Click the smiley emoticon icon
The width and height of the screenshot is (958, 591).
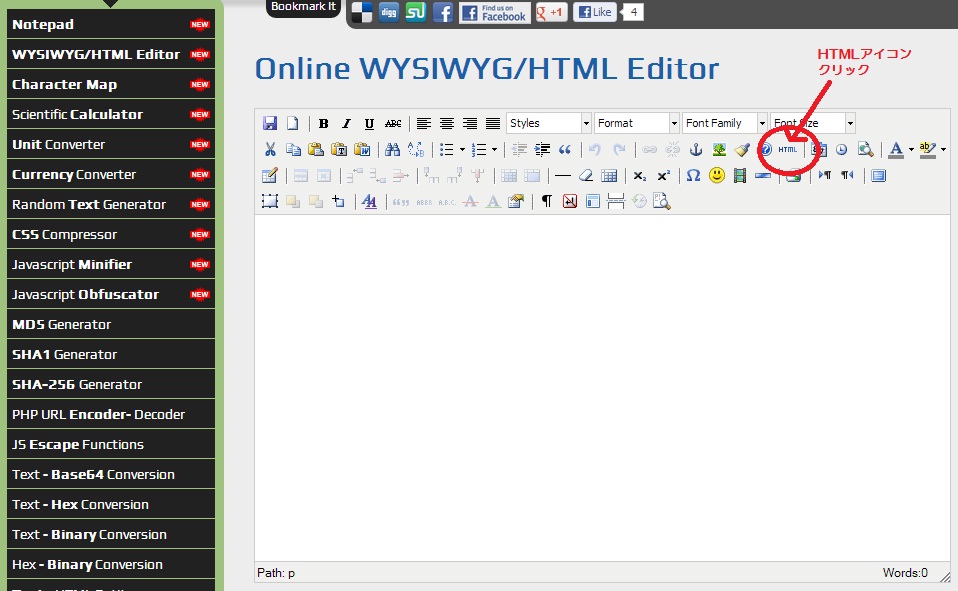717,176
